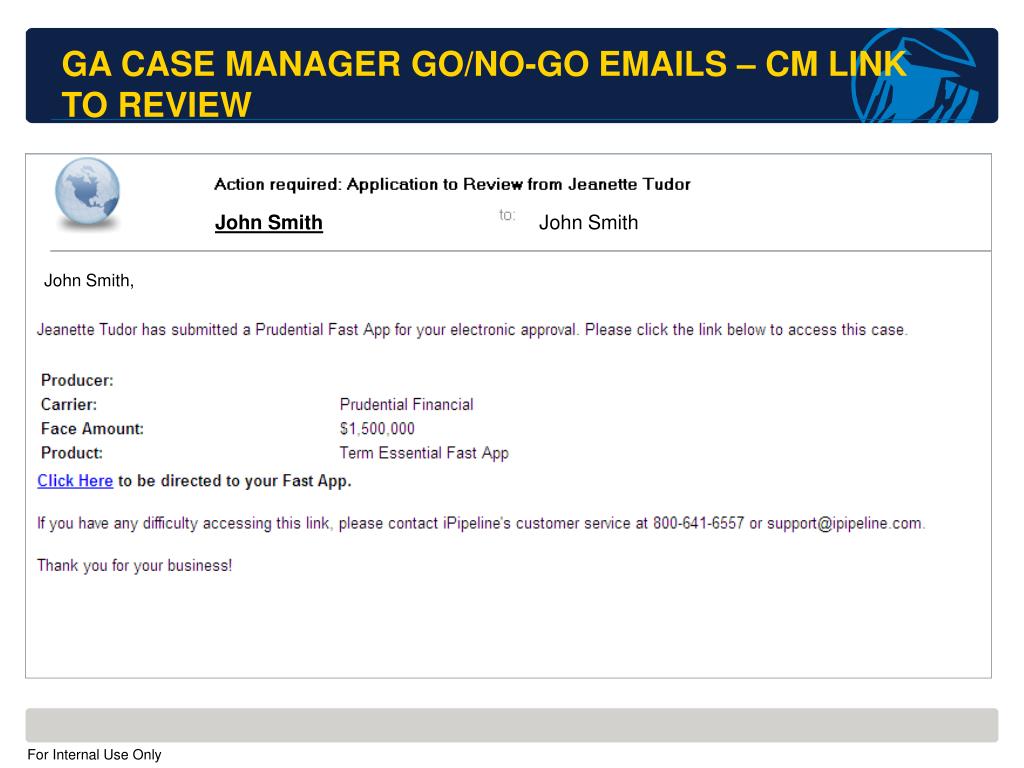Click the underlined sender name John Smith
This screenshot has width=1024, height=768.
[x=268, y=223]
